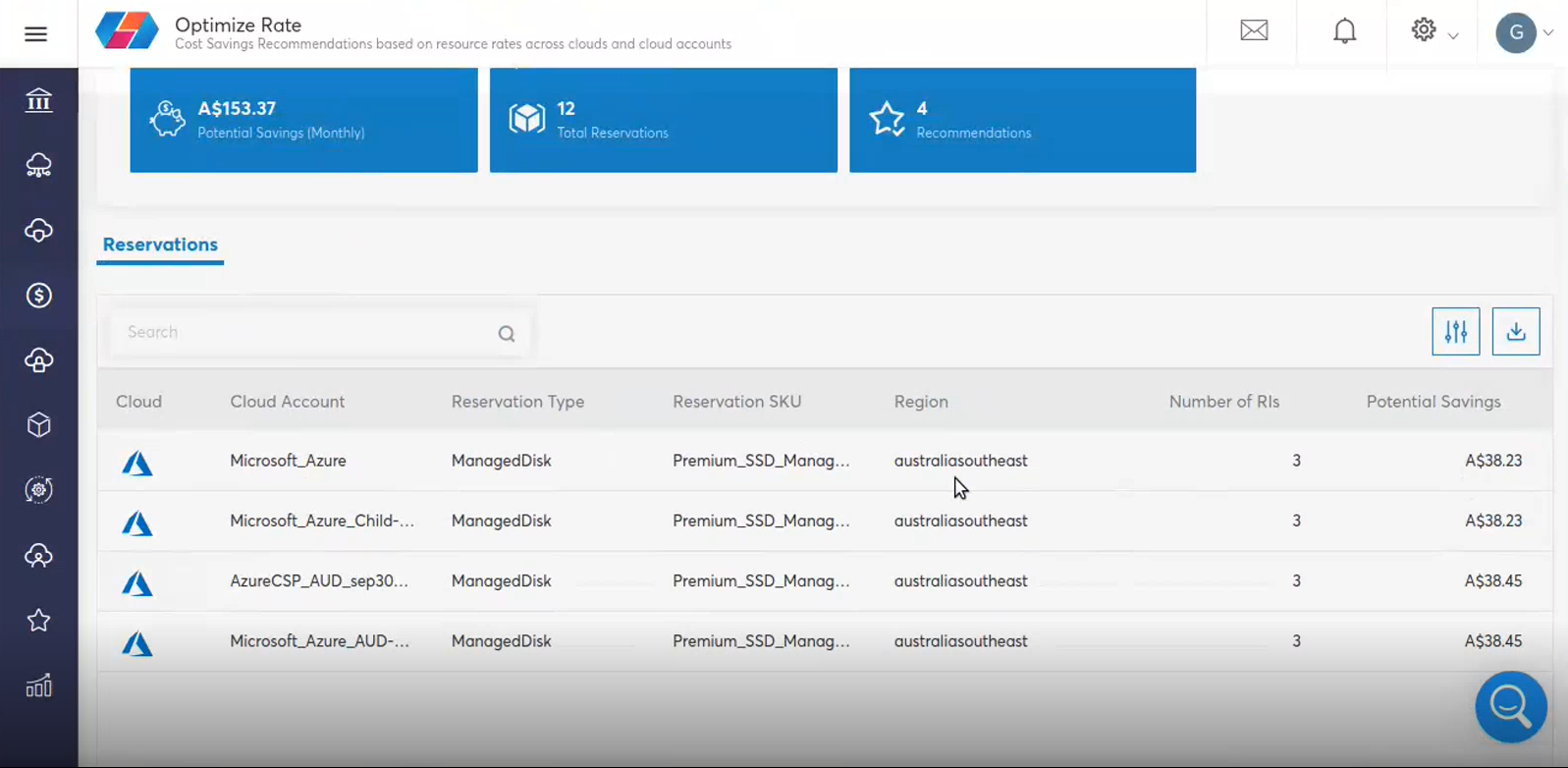Click the search magnifier icon
Viewport: 1568px width, 768px height.
[507, 334]
